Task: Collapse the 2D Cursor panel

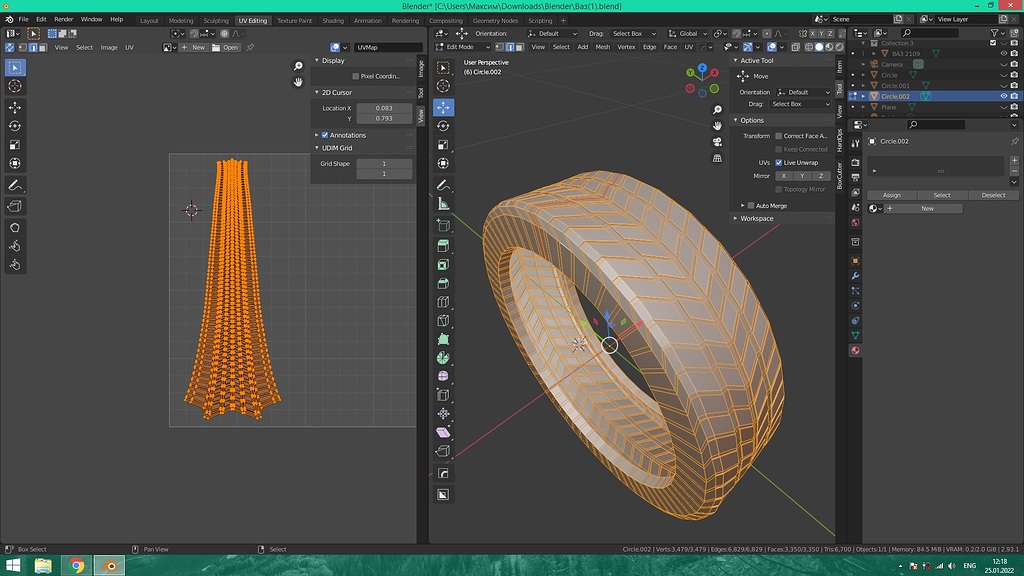Action: [317, 93]
